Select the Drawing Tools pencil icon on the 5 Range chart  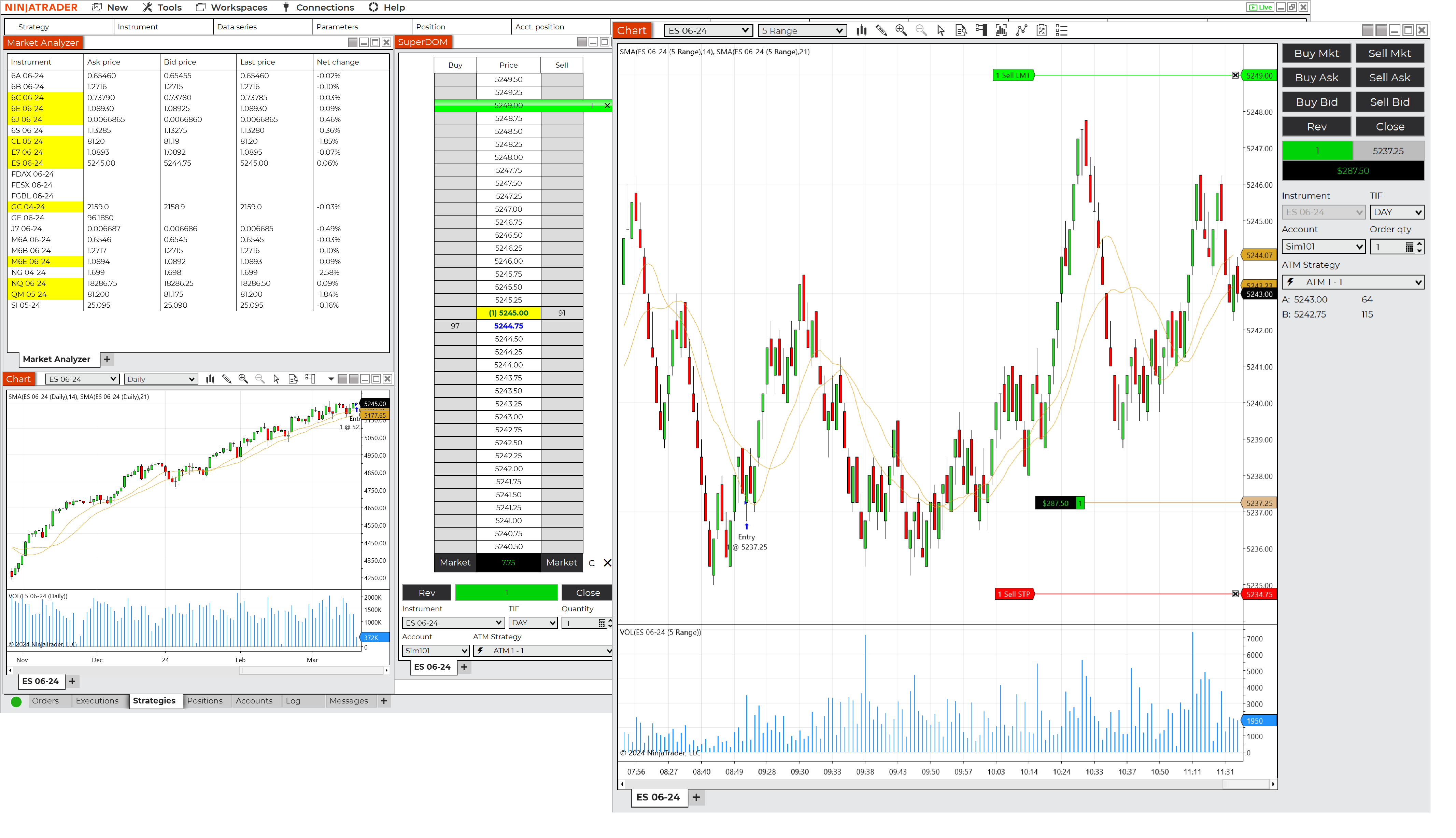881,30
